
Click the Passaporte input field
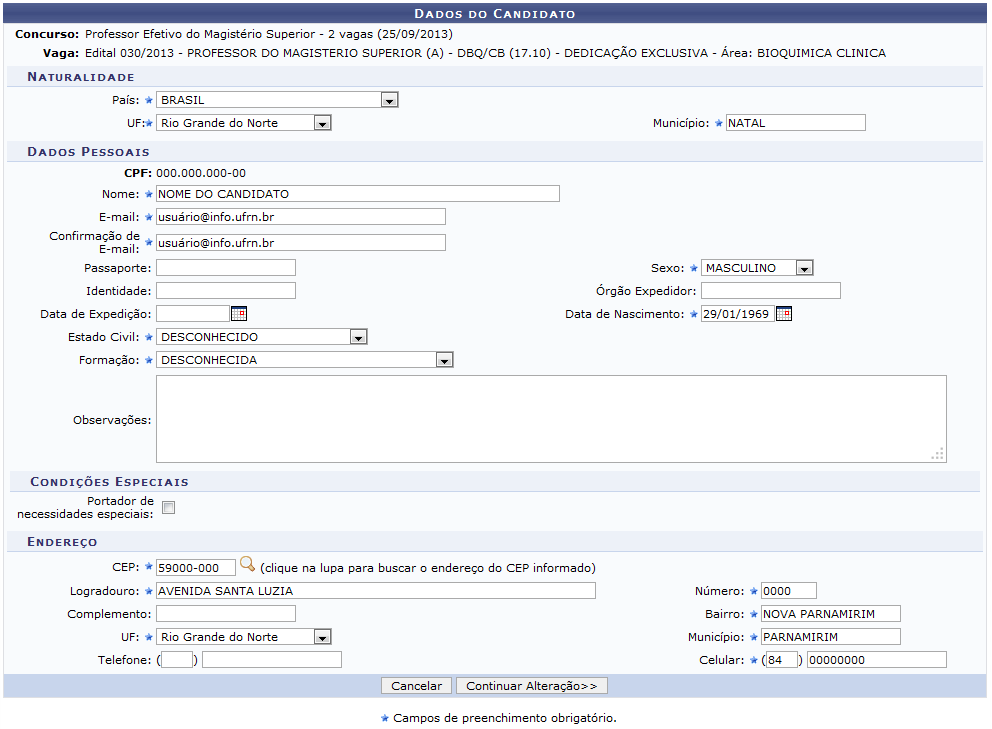click(226, 268)
